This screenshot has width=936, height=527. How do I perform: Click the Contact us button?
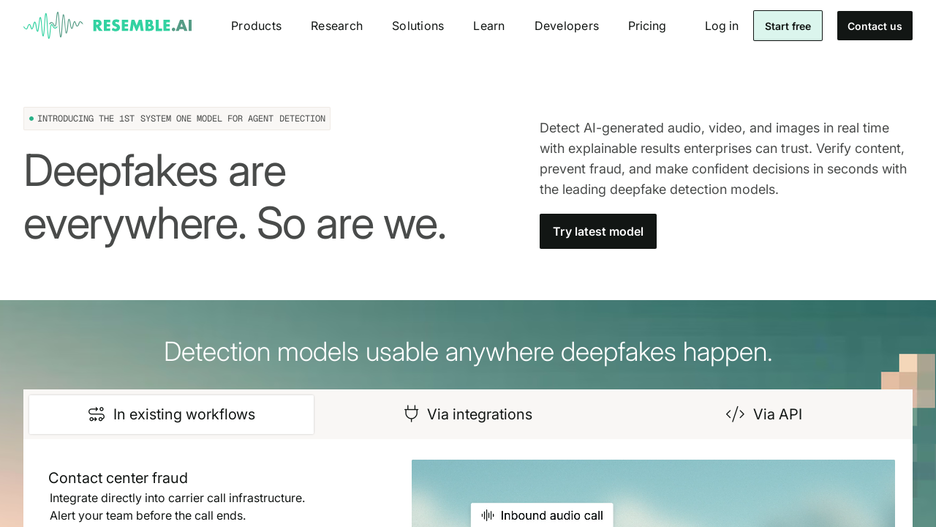[x=875, y=26]
